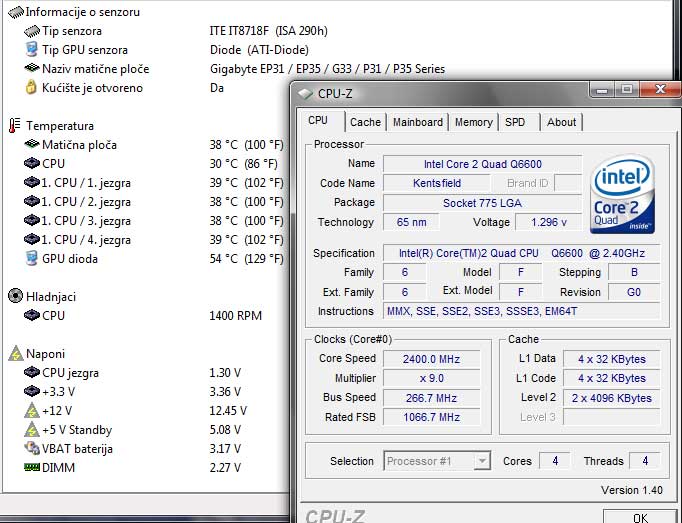The height and width of the screenshot is (523, 682).
Task: Click the warning icon beside Naponi
Action: pos(14,353)
